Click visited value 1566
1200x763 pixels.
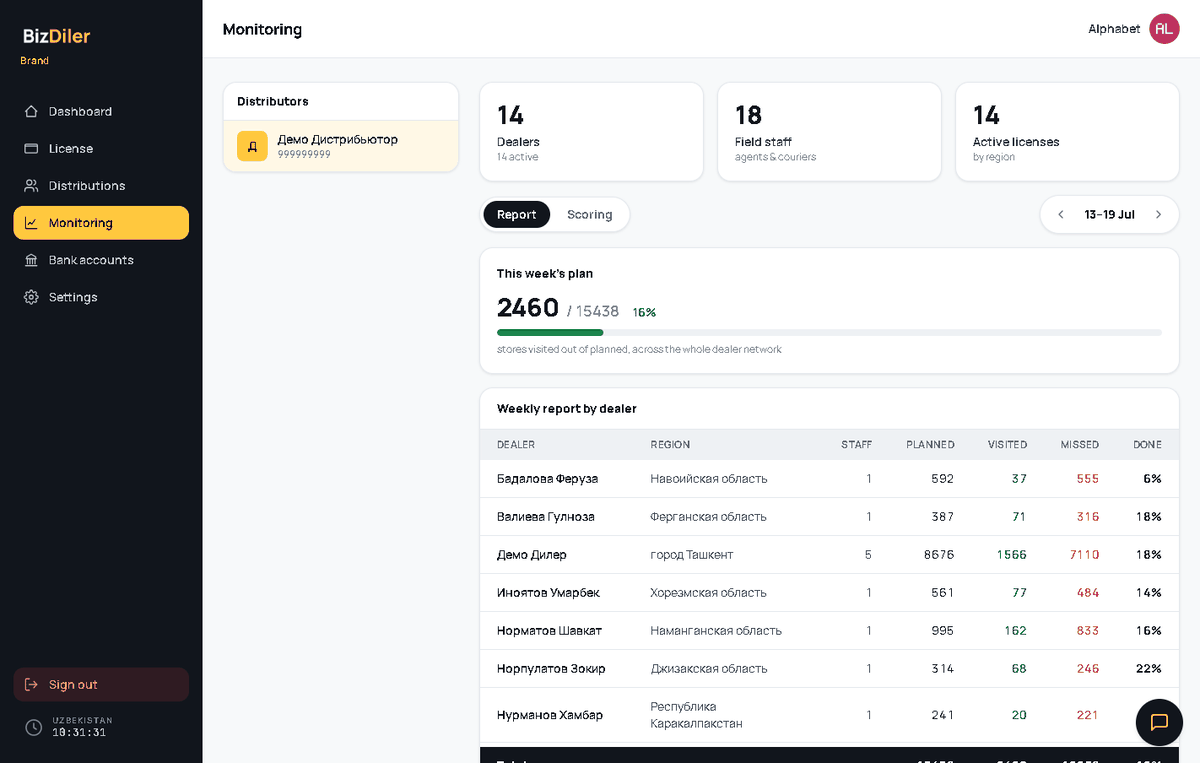1012,555
